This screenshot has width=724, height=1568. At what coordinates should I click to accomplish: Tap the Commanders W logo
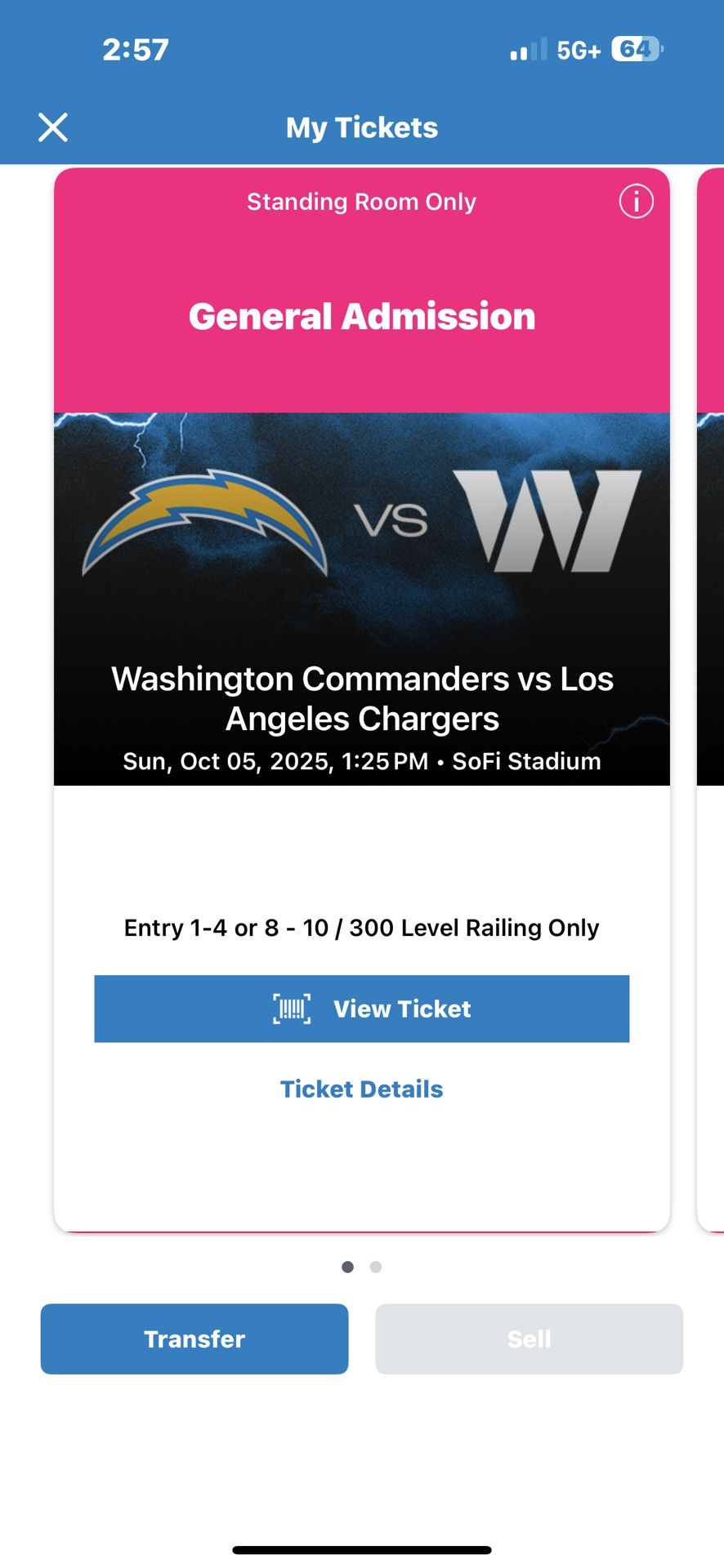(x=547, y=520)
